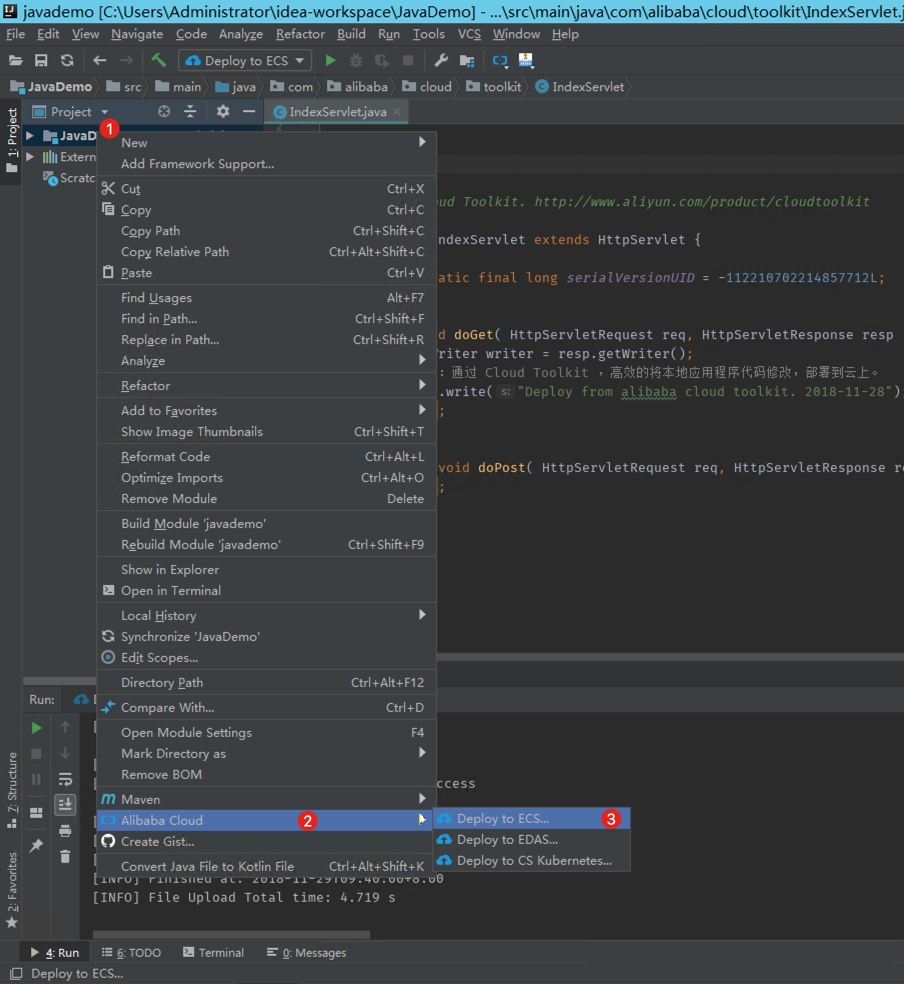
Task: Click the Alibaba Cloud toolbar icon
Action: point(500,61)
